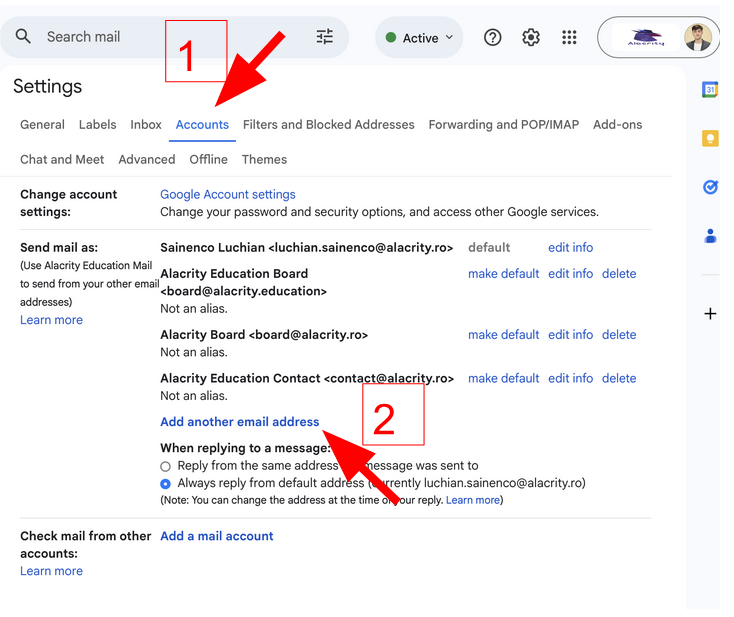Click the Alacrity Education Contact name
Image resolution: width=734 pixels, height=617 pixels.
coord(240,379)
